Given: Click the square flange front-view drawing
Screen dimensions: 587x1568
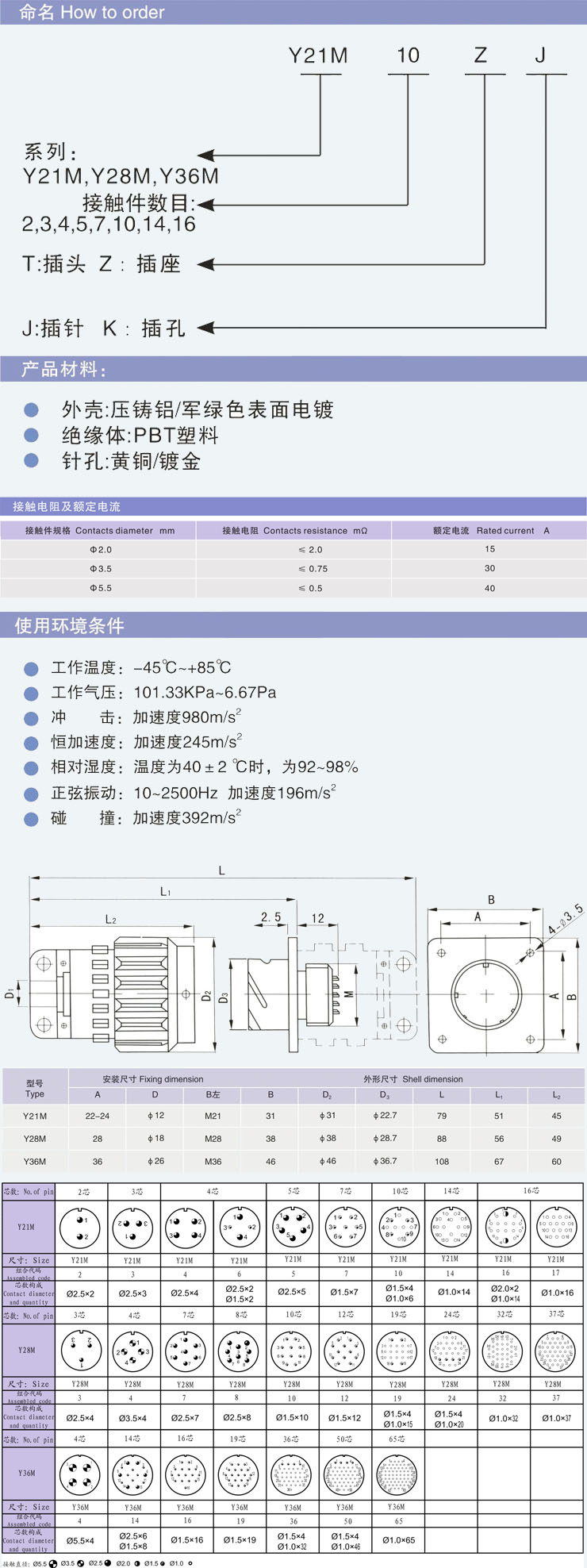Looking at the screenshot, I should (486, 994).
